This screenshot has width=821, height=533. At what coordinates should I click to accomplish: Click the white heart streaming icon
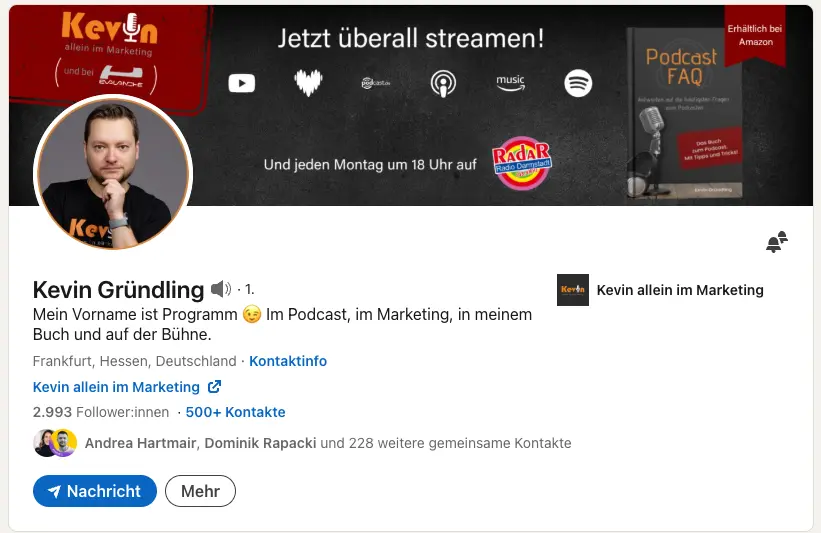point(308,83)
